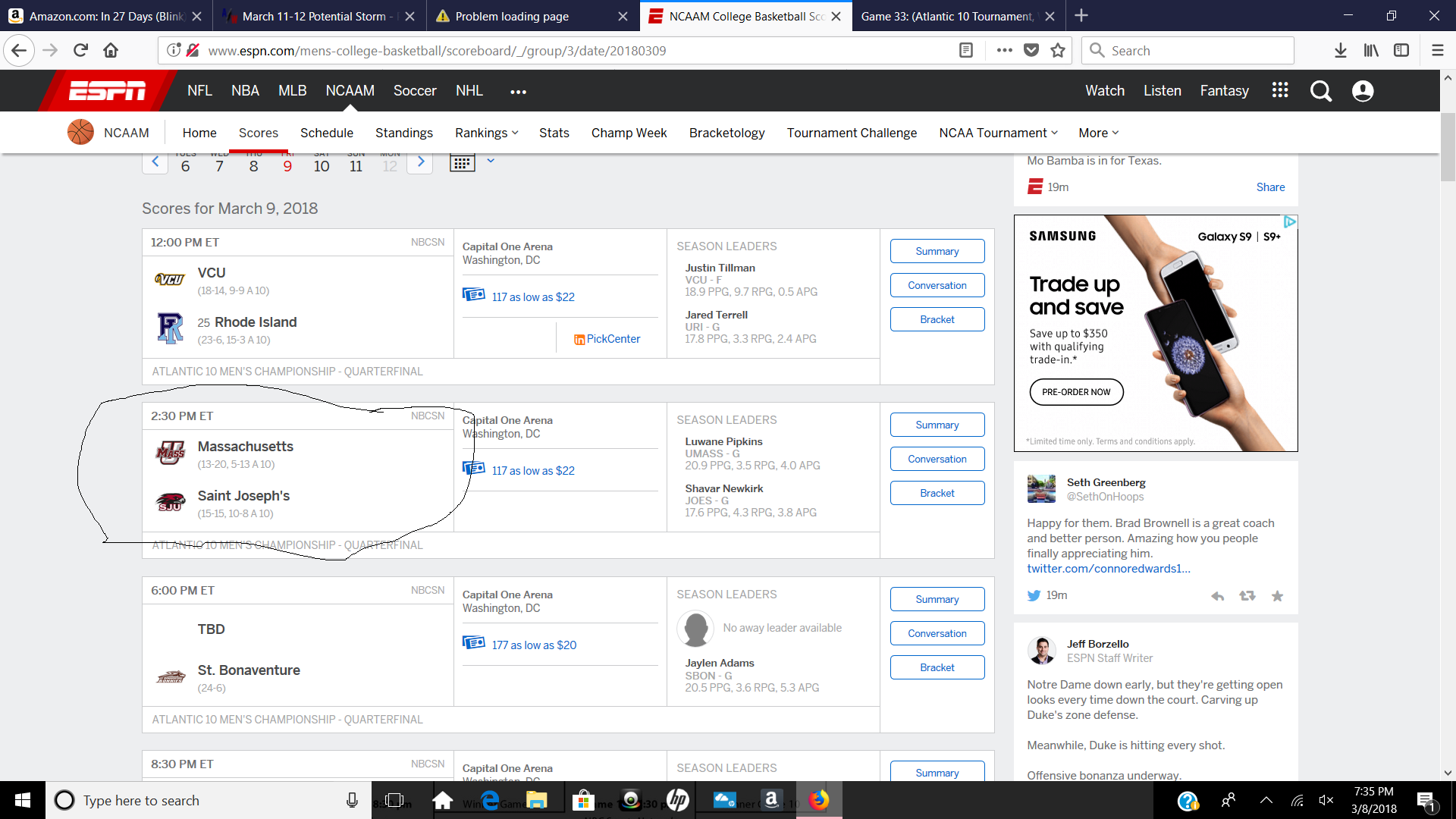Open new browser tab plus button
Viewport: 1456px width, 819px height.
click(x=1081, y=16)
